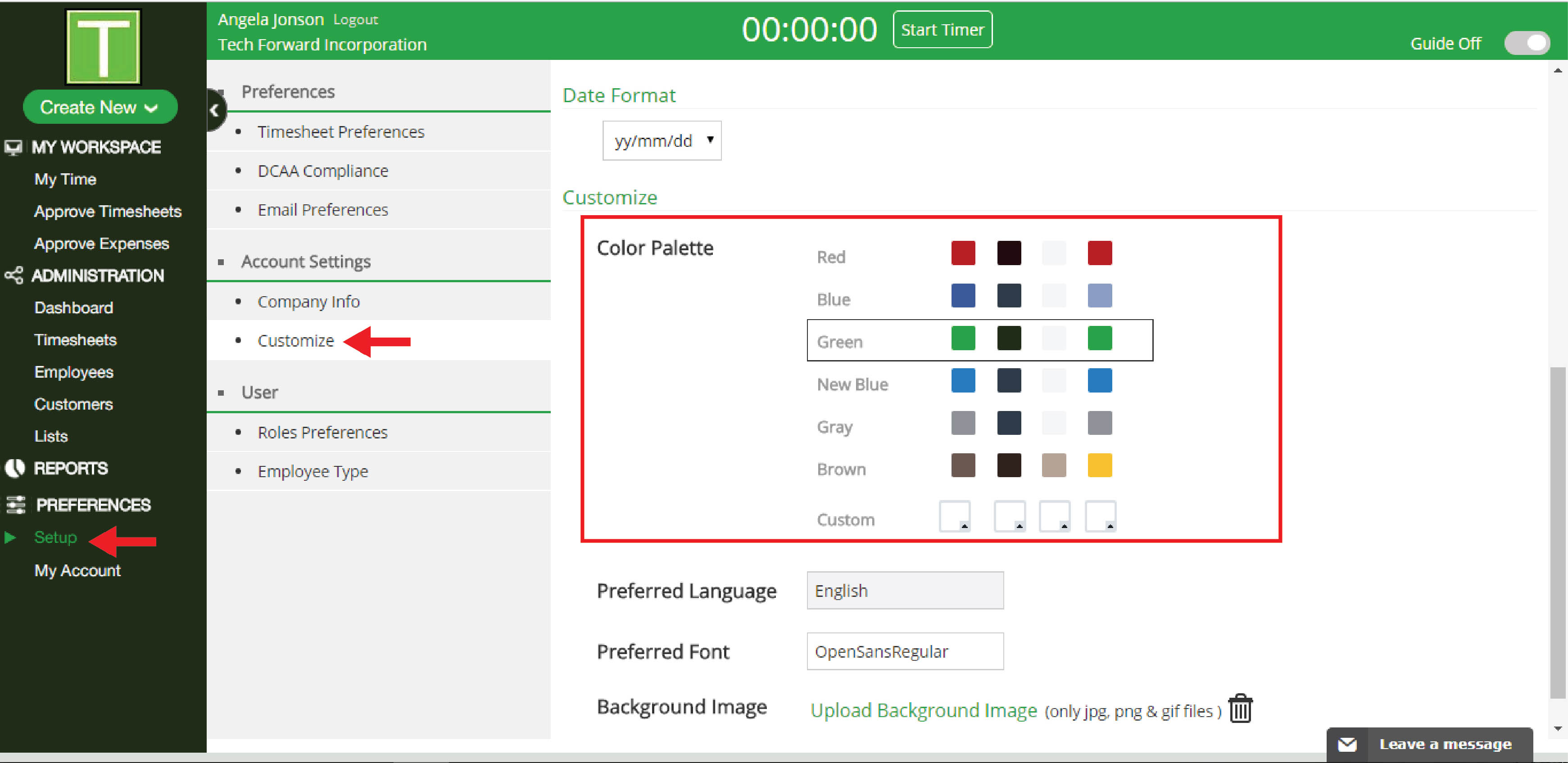The height and width of the screenshot is (763, 1568).
Task: Click the Reports pie chart icon
Action: [x=14, y=467]
